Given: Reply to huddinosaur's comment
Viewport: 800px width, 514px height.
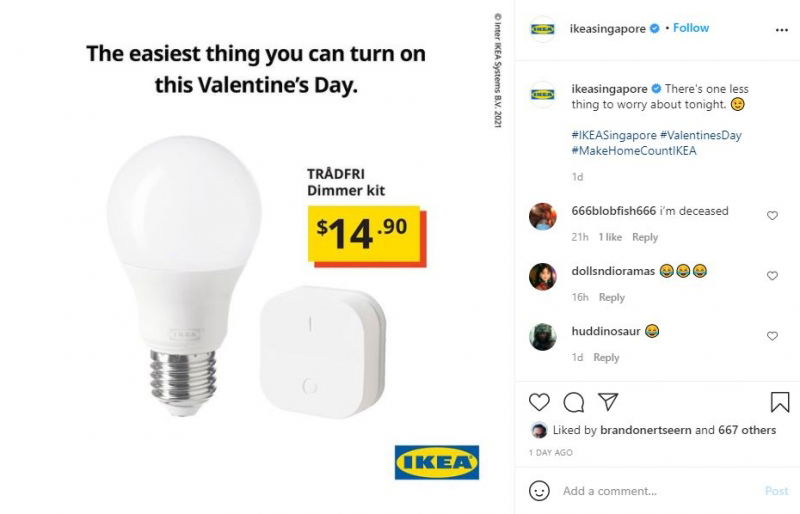Looking at the screenshot, I should 606,358.
